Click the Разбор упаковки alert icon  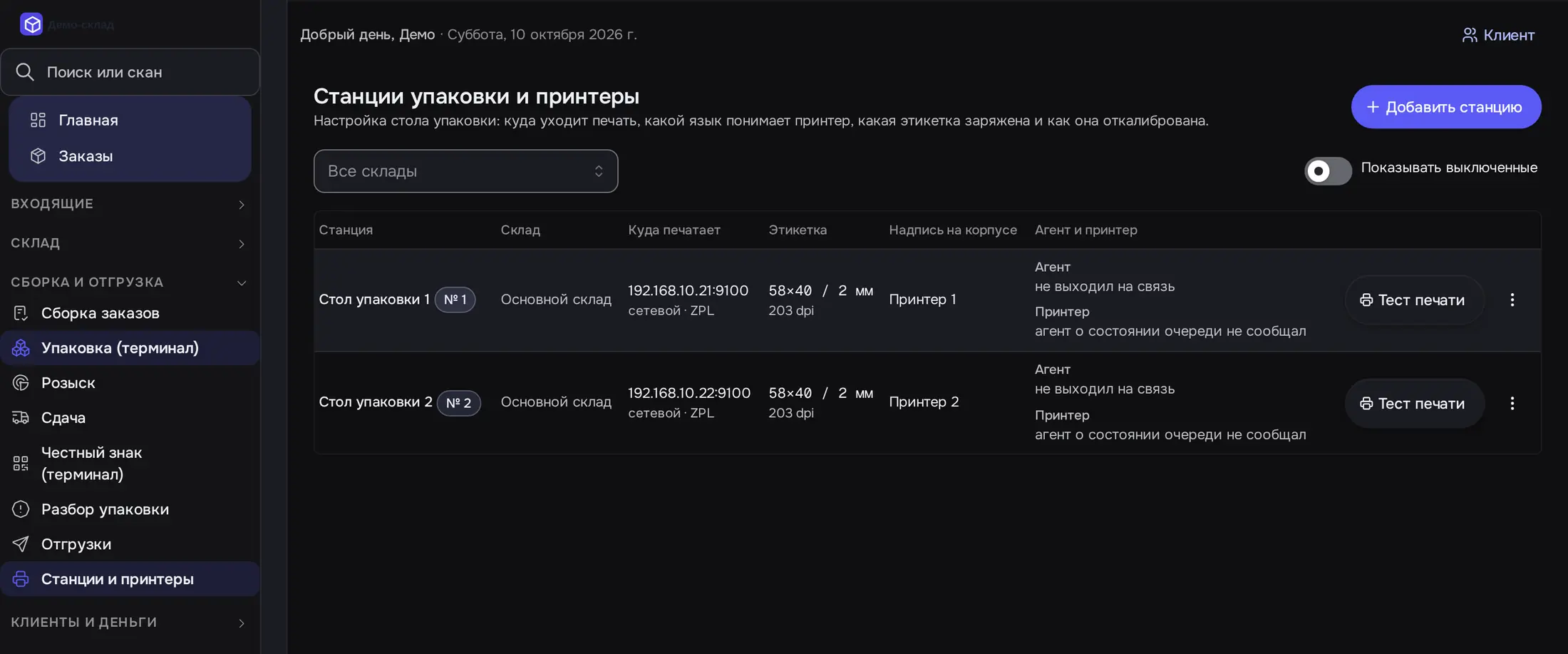tap(21, 509)
